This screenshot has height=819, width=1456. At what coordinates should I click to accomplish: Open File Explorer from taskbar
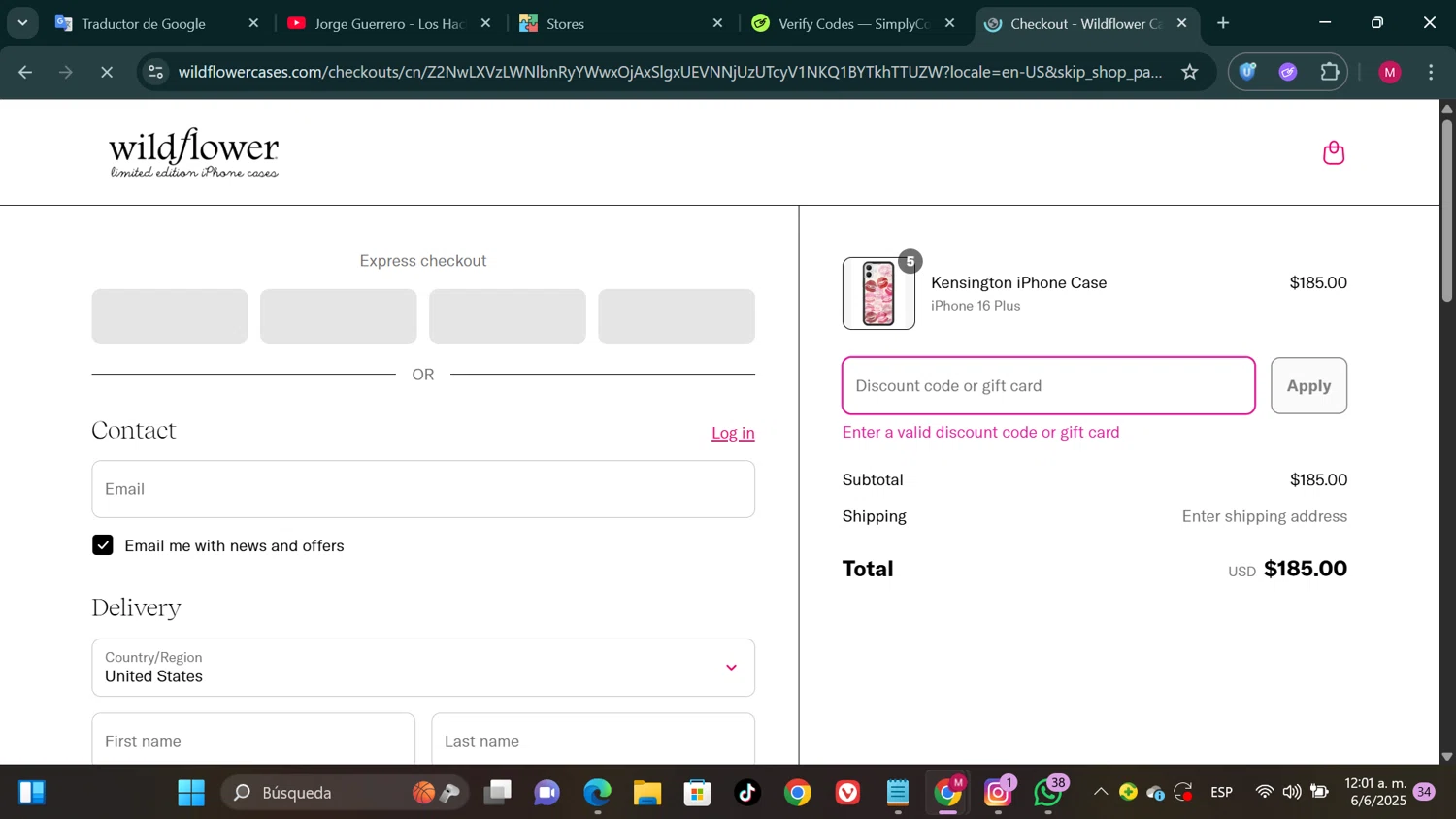tap(647, 793)
